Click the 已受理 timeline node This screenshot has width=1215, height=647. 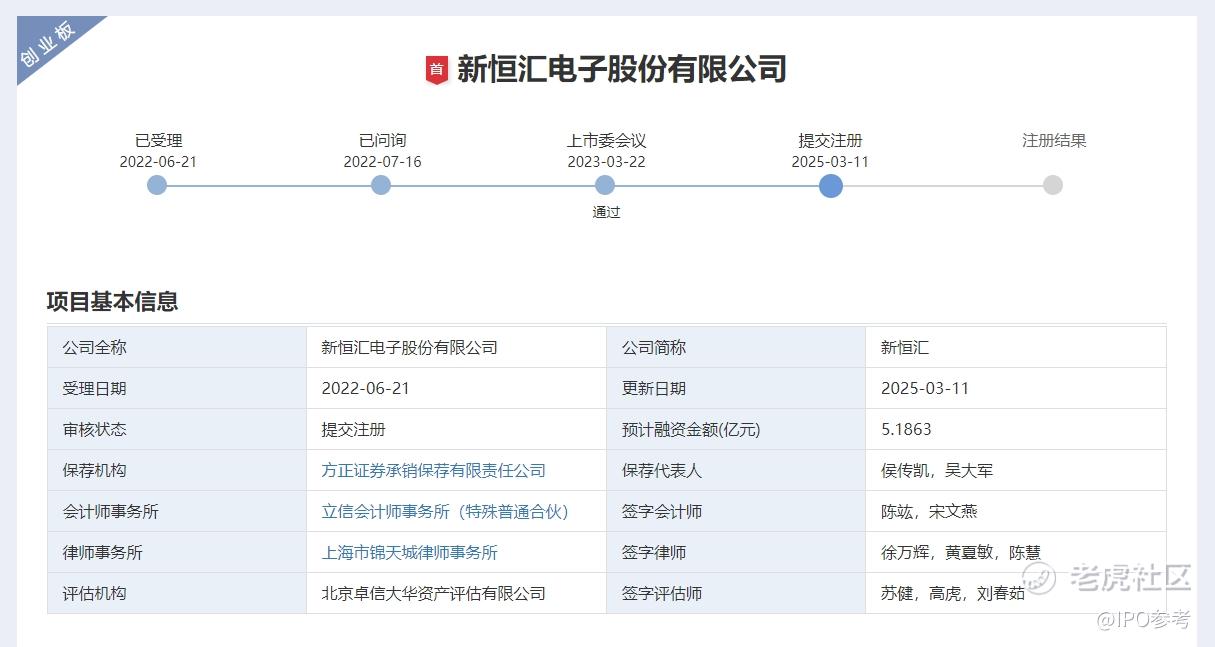coord(157,185)
